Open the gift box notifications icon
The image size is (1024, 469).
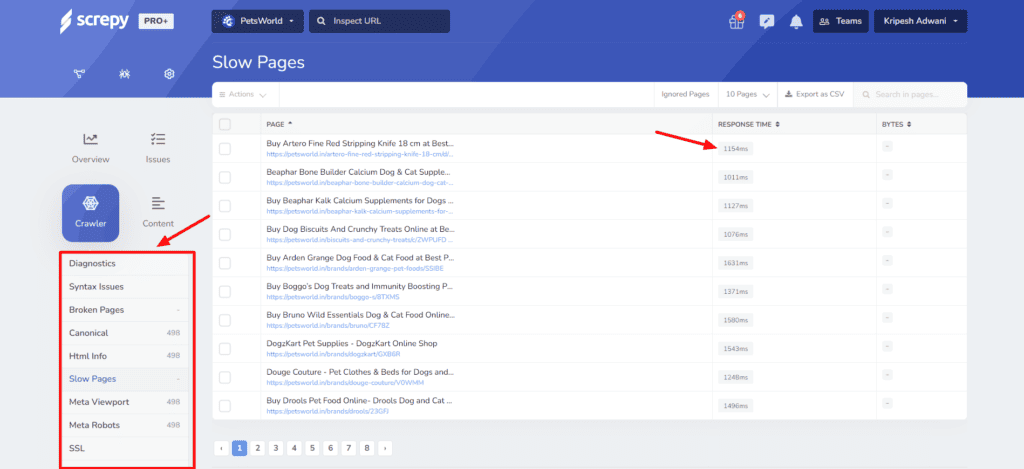(736, 21)
